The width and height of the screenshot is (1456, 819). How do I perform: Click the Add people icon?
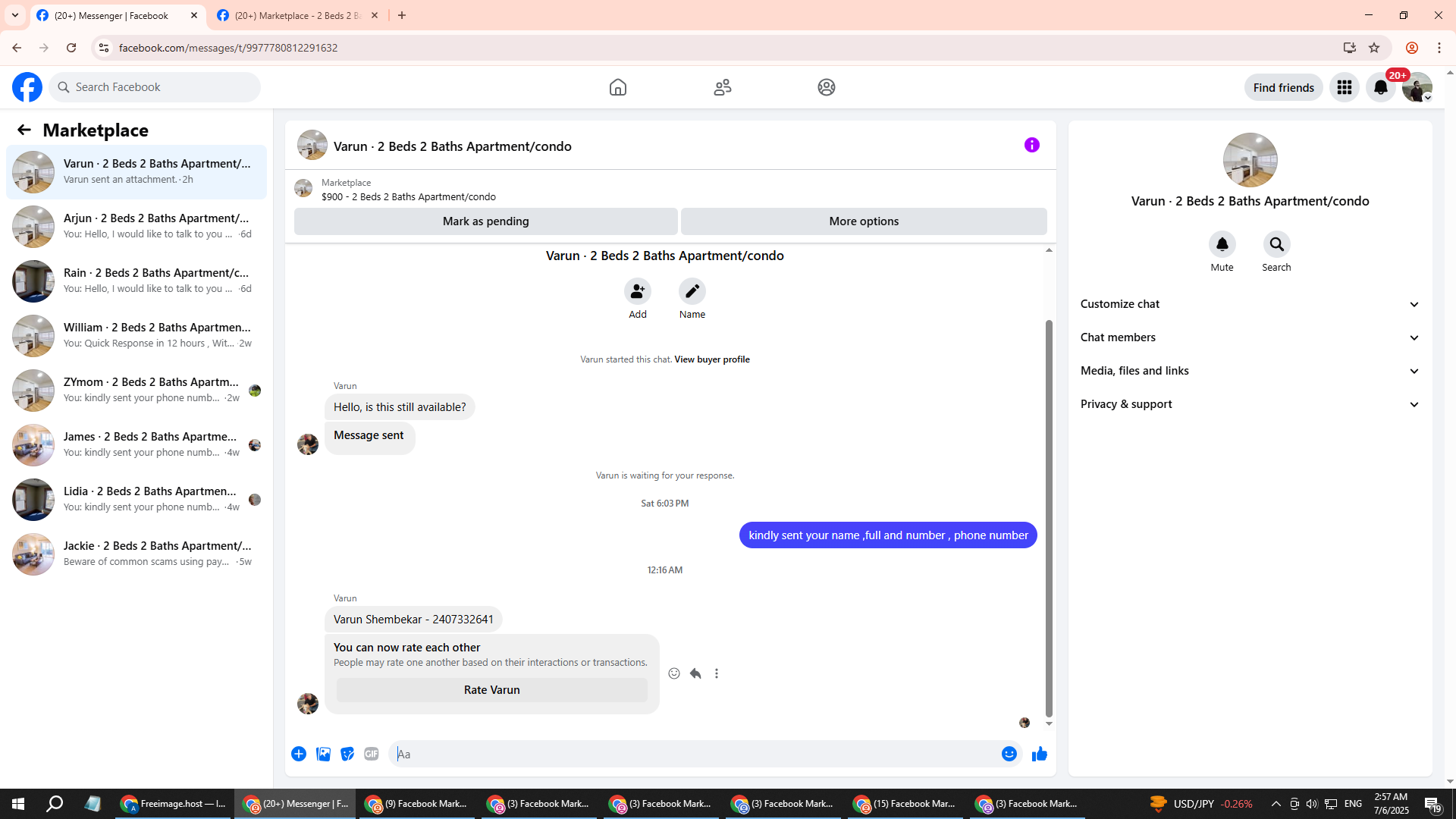pyautogui.click(x=637, y=291)
